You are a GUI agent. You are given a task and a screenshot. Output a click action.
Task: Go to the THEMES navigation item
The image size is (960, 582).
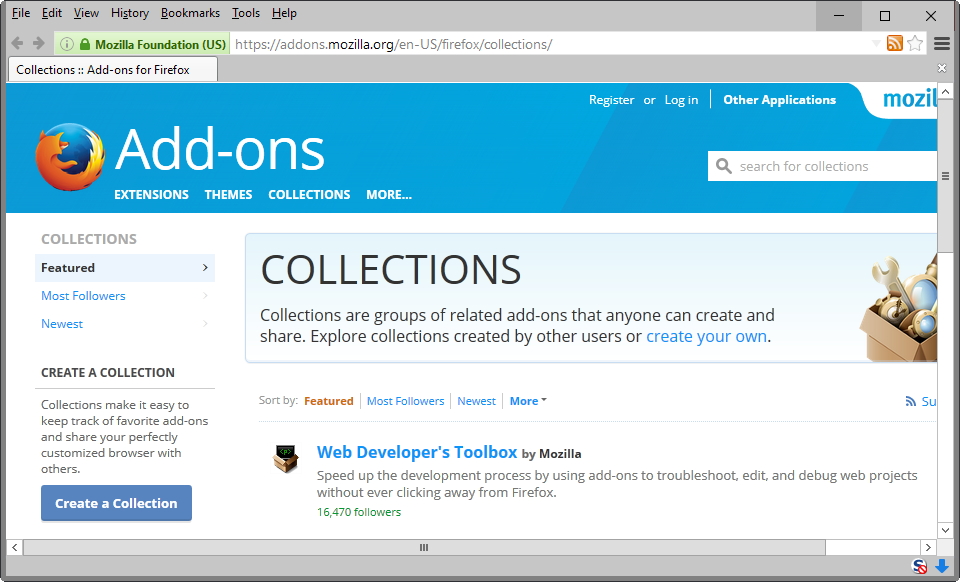[x=228, y=195]
